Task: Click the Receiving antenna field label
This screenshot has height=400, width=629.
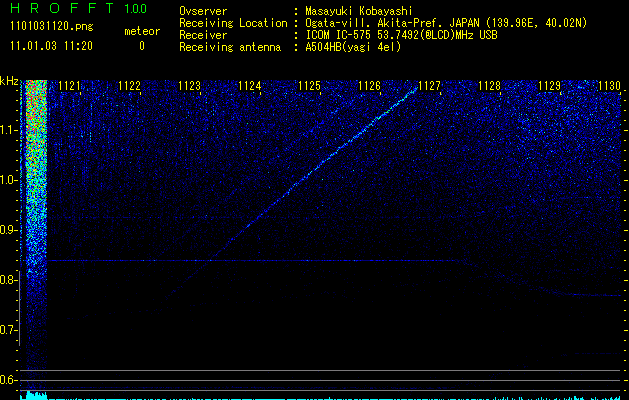Action: coord(230,47)
